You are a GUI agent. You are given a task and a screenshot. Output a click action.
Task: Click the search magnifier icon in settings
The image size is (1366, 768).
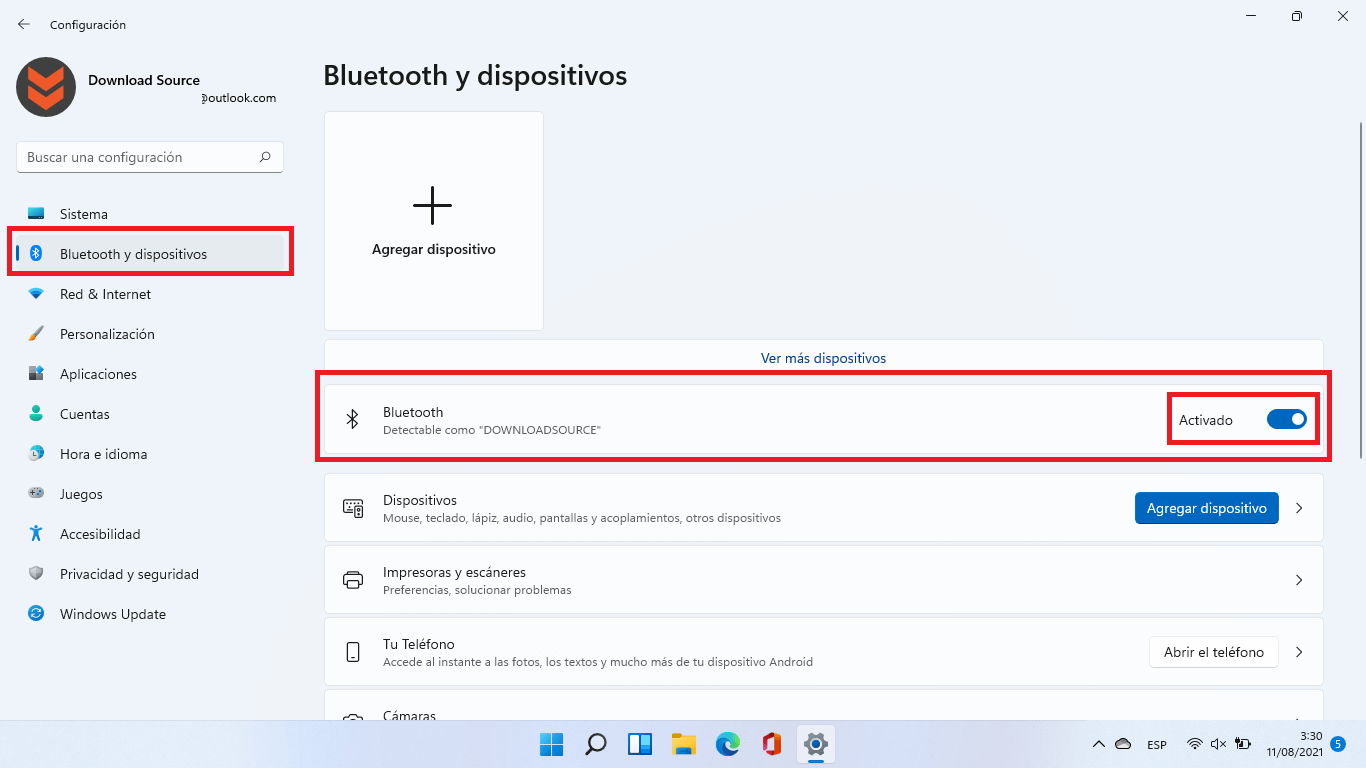[265, 157]
